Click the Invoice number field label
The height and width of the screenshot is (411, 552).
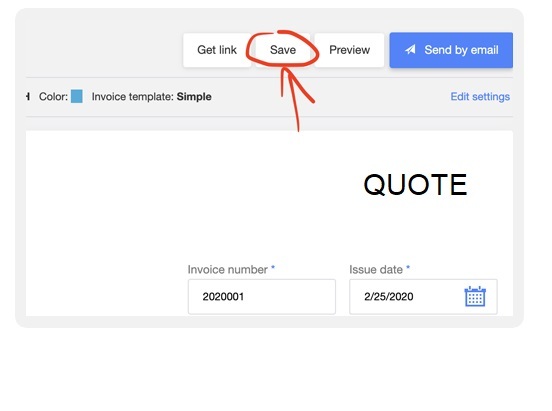(x=227, y=269)
